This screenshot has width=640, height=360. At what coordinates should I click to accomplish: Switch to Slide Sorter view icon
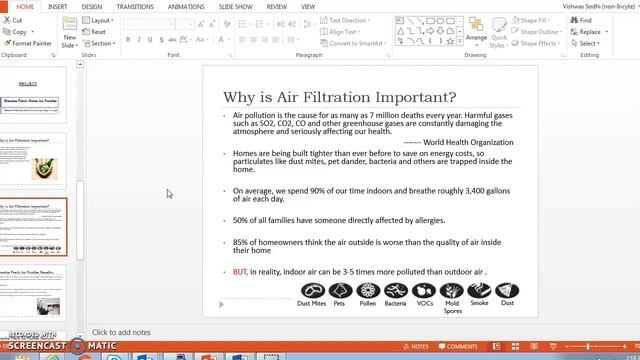coord(516,347)
